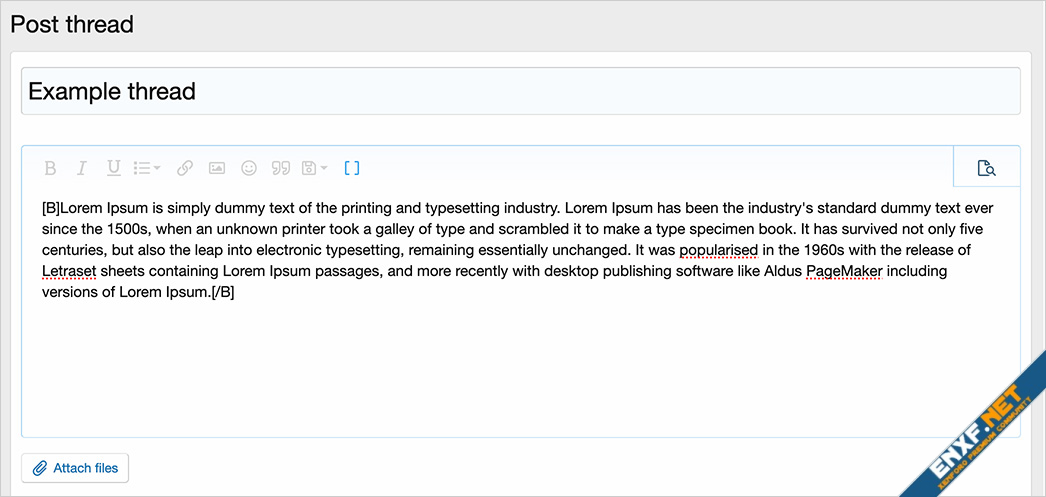Click the Insert quote icon
This screenshot has height=497, width=1046.
click(x=281, y=168)
